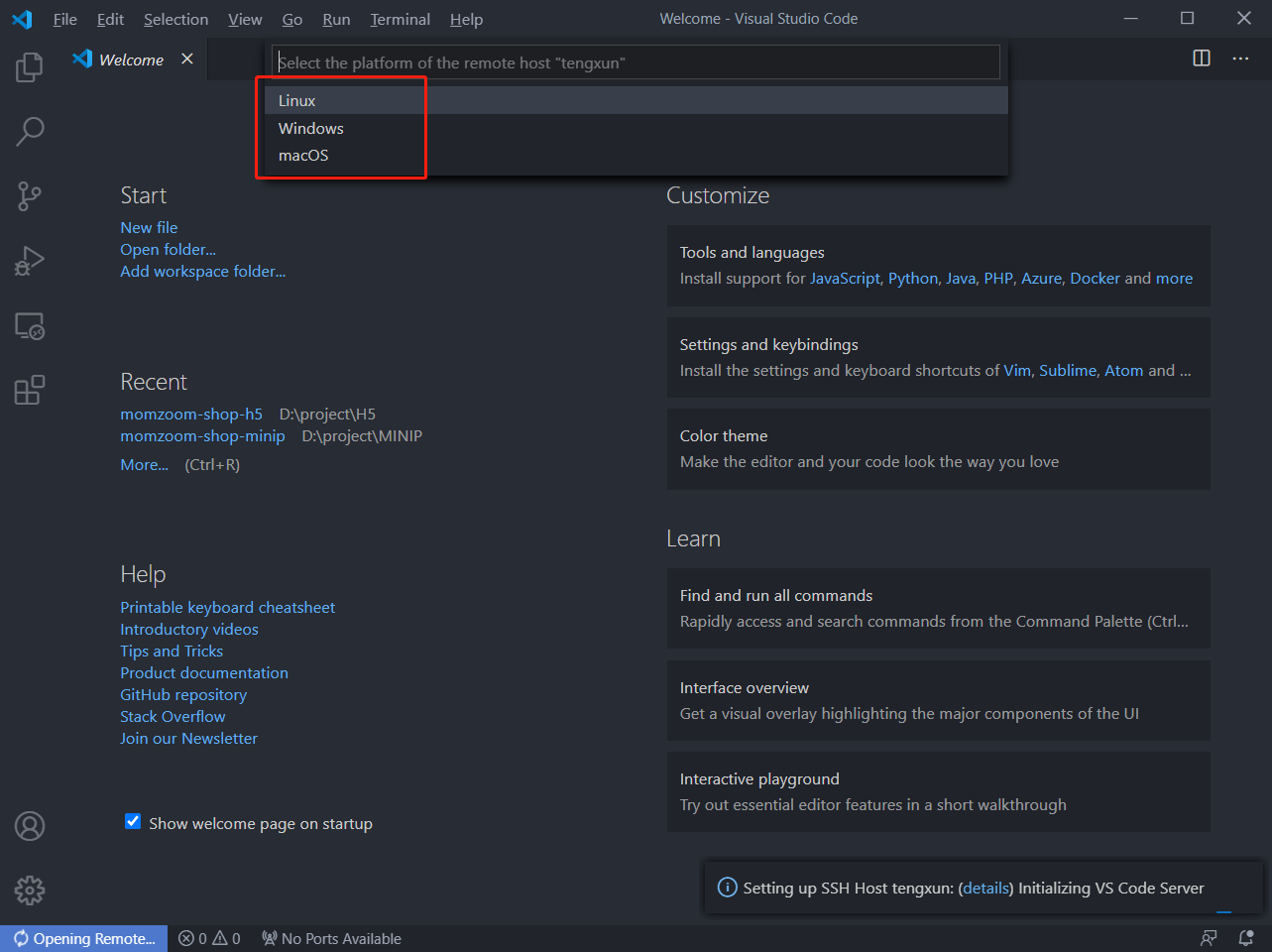Open the Source Control view
Screen dimensions: 1272x952
tap(30, 195)
